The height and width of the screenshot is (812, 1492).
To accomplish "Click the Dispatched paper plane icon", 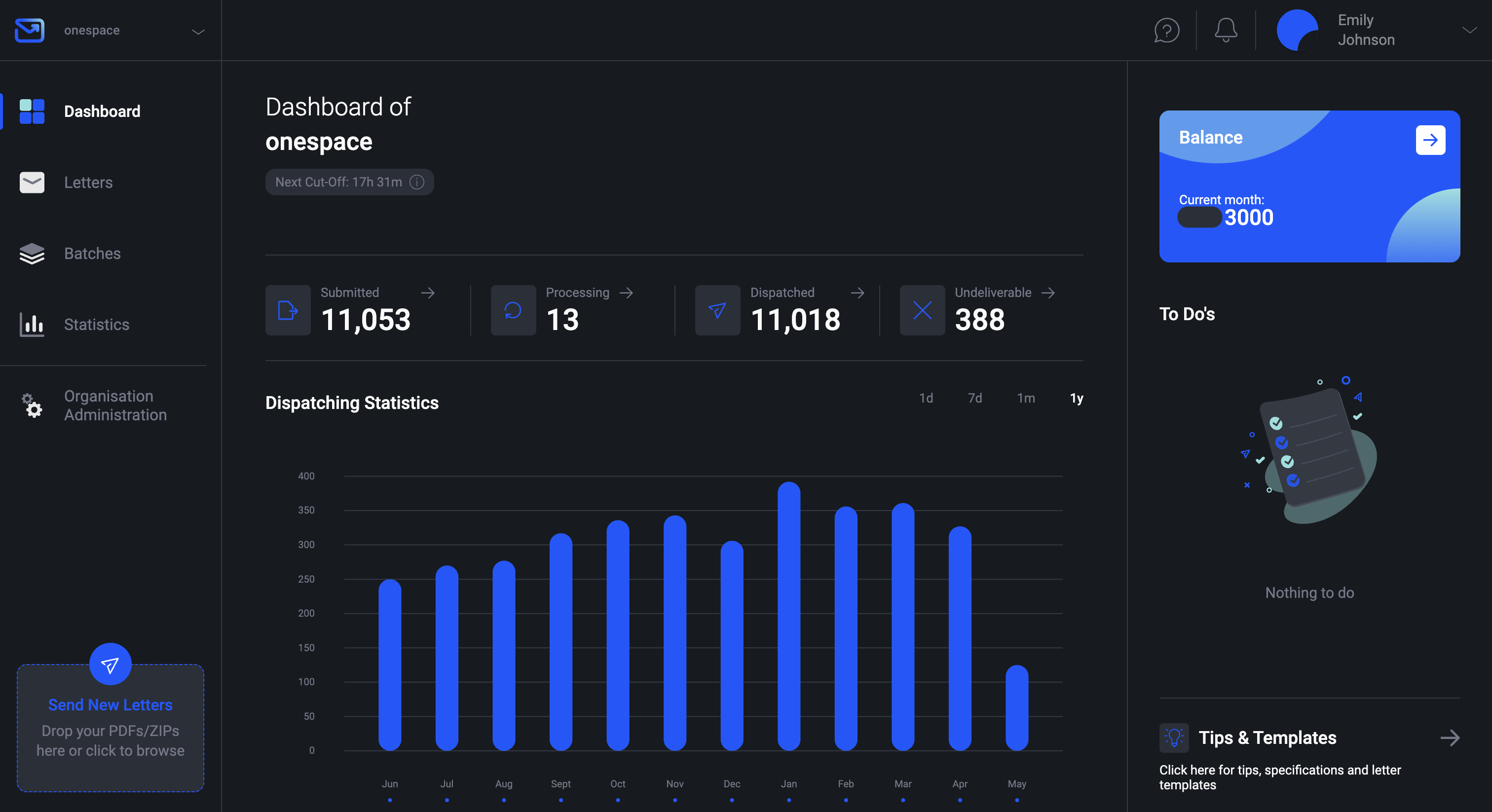I will [717, 310].
